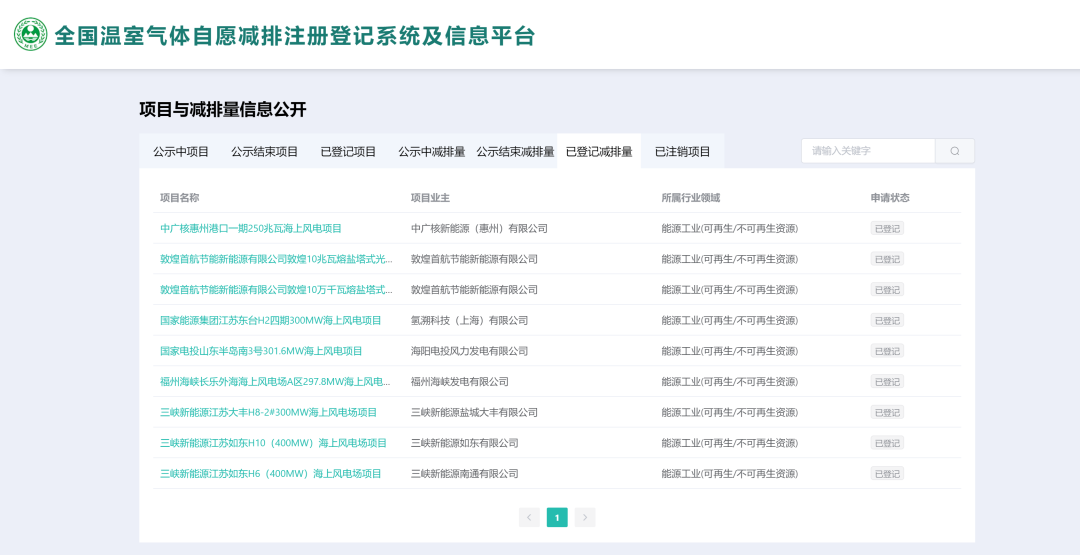Click 已登记 status badge for 中广核惠州港口 row
The height and width of the screenshot is (555, 1080).
click(x=887, y=229)
